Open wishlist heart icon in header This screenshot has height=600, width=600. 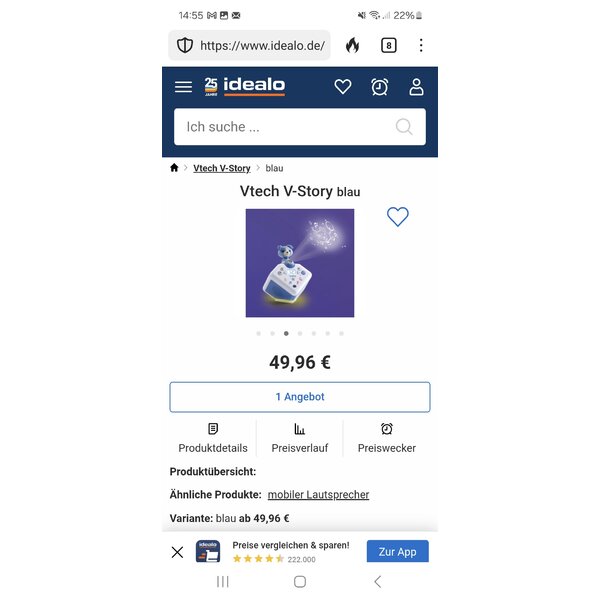click(342, 86)
